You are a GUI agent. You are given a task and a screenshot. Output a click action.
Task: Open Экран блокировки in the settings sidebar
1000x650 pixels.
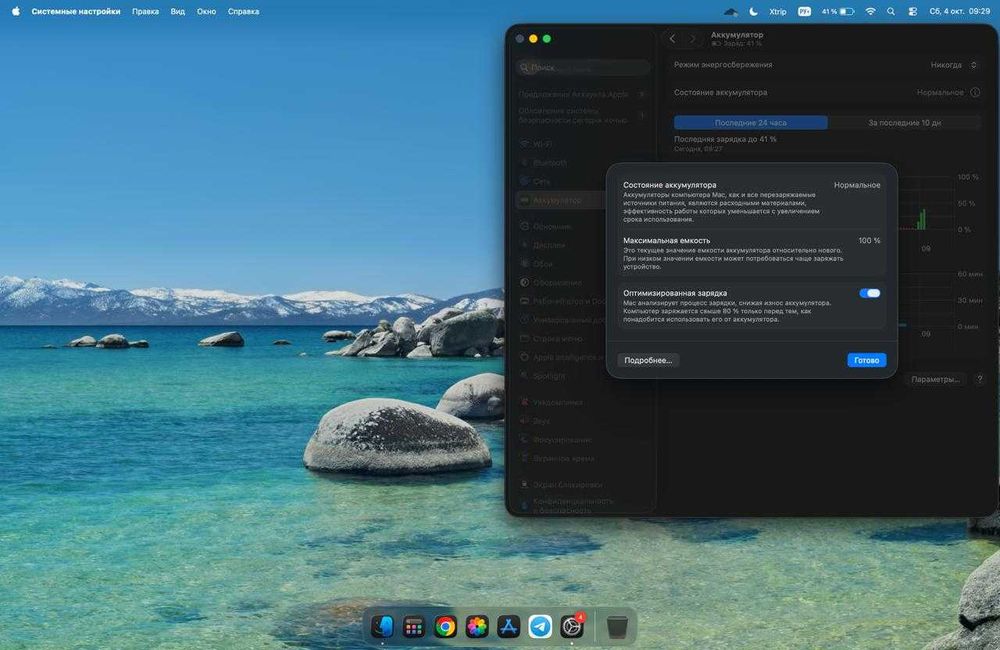[580, 485]
